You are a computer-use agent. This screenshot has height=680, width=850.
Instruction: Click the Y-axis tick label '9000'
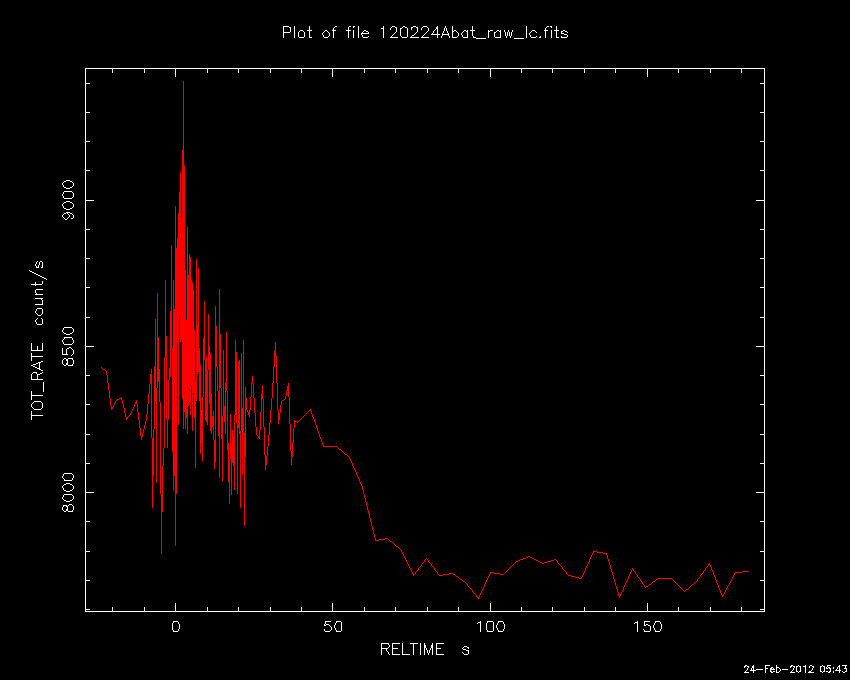coord(68,200)
